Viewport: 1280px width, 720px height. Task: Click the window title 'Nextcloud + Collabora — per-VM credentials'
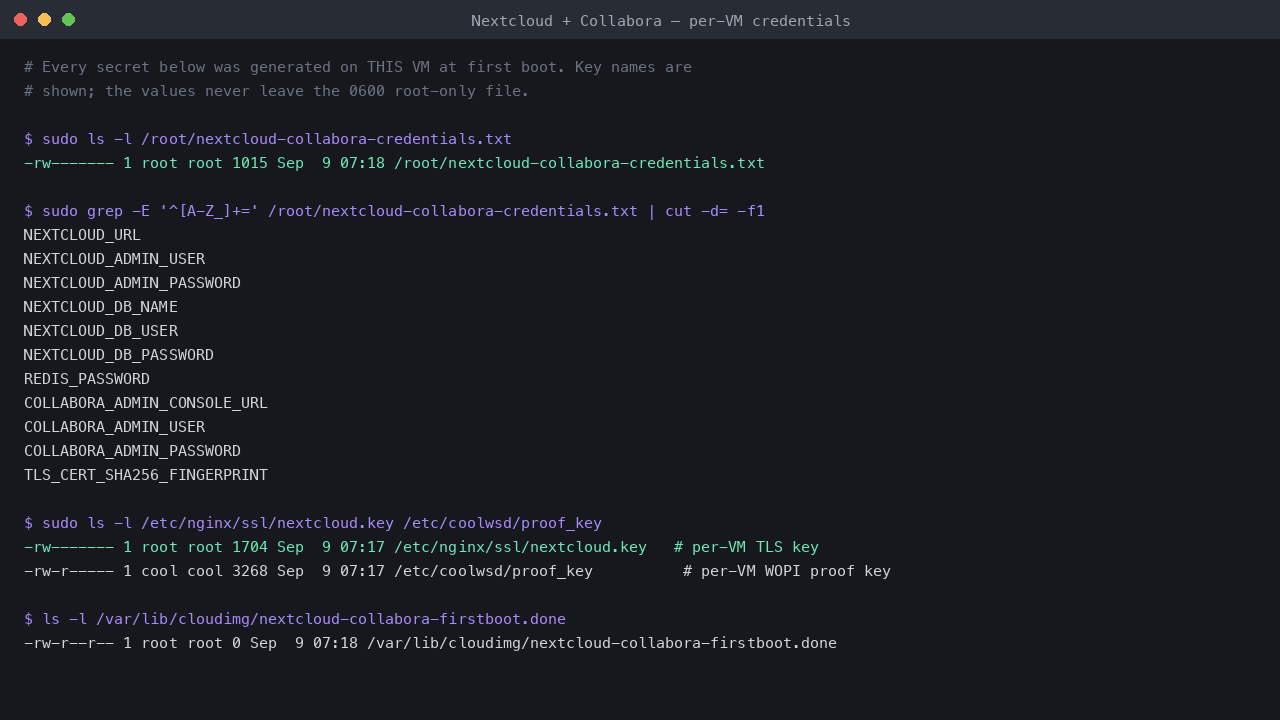(x=661, y=20)
